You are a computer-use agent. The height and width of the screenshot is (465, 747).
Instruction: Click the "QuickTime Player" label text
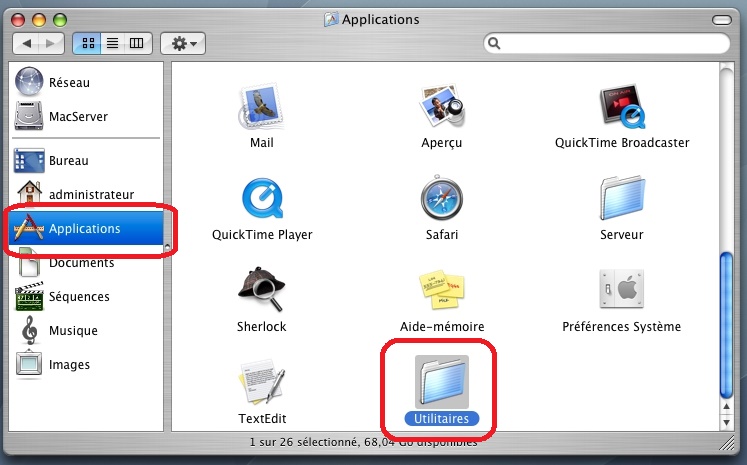coord(262,234)
